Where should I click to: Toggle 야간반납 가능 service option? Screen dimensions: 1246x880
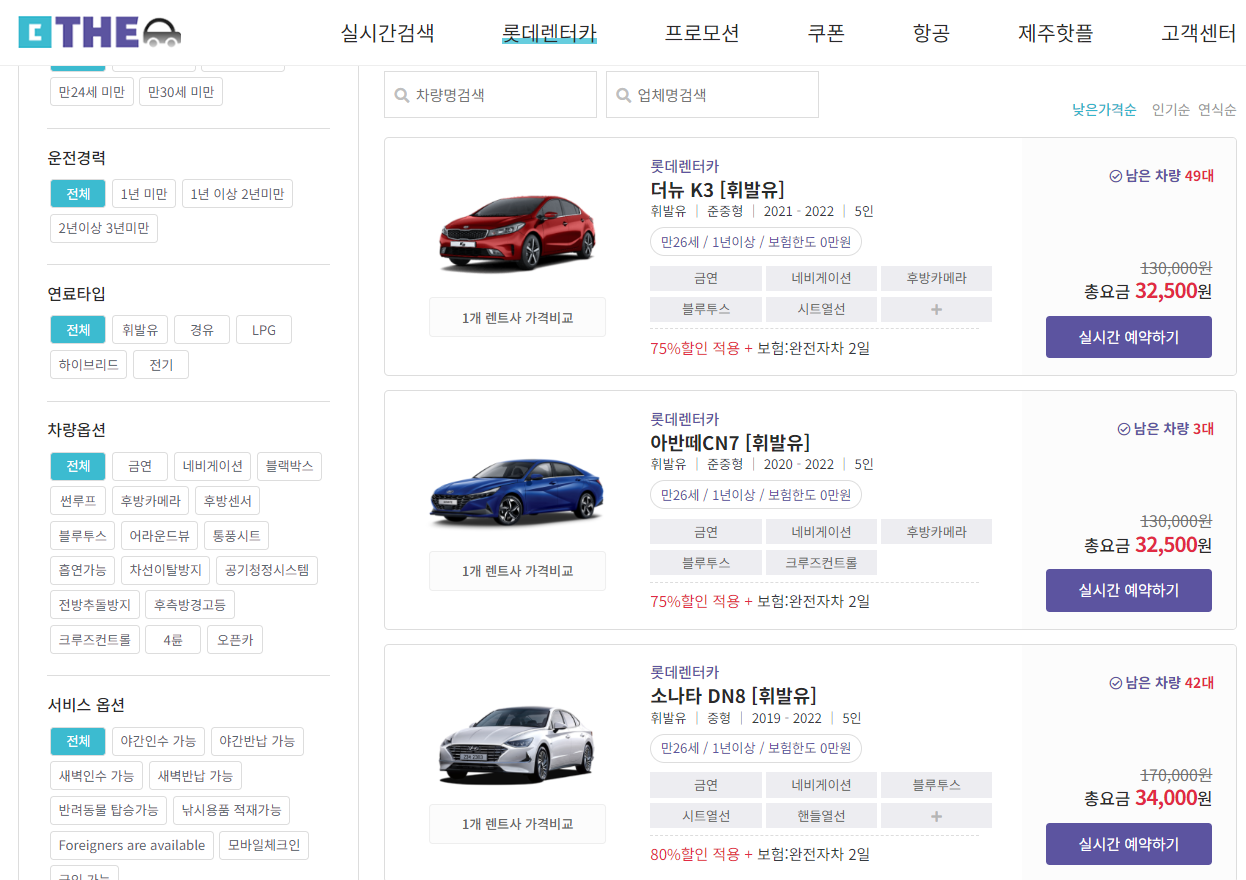257,741
